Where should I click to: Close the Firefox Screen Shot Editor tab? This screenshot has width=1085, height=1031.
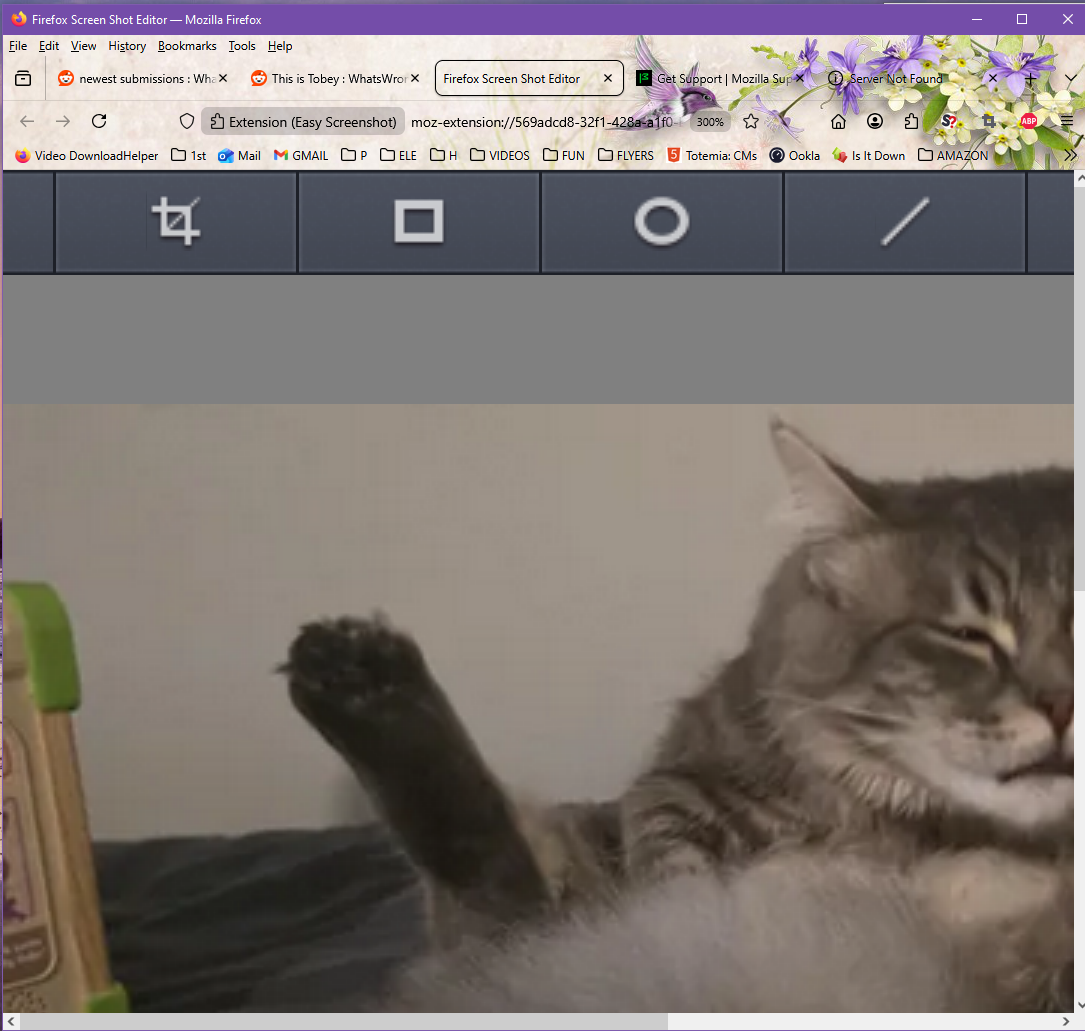(x=607, y=78)
